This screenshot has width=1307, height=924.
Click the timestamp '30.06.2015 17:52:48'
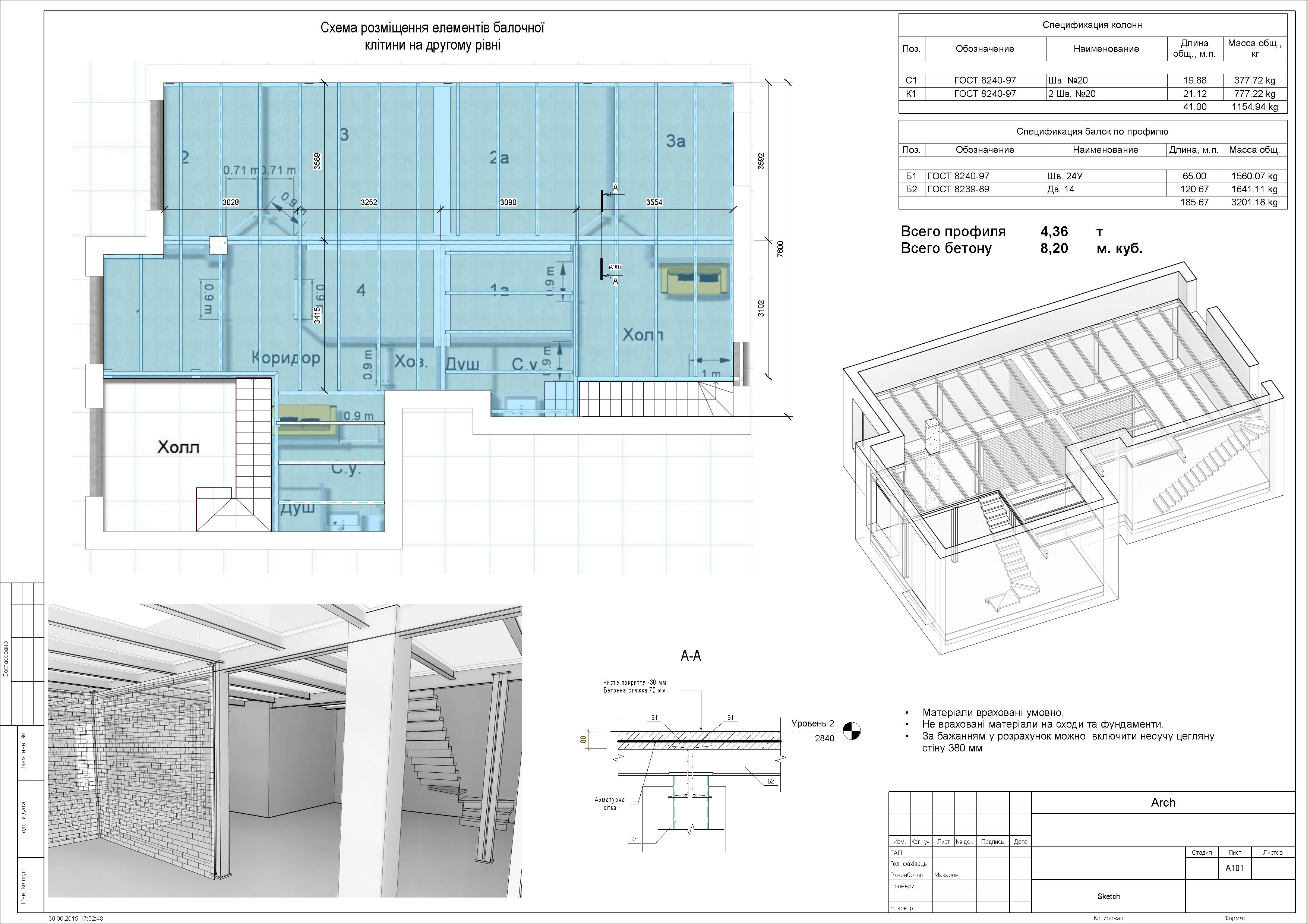pos(76,919)
